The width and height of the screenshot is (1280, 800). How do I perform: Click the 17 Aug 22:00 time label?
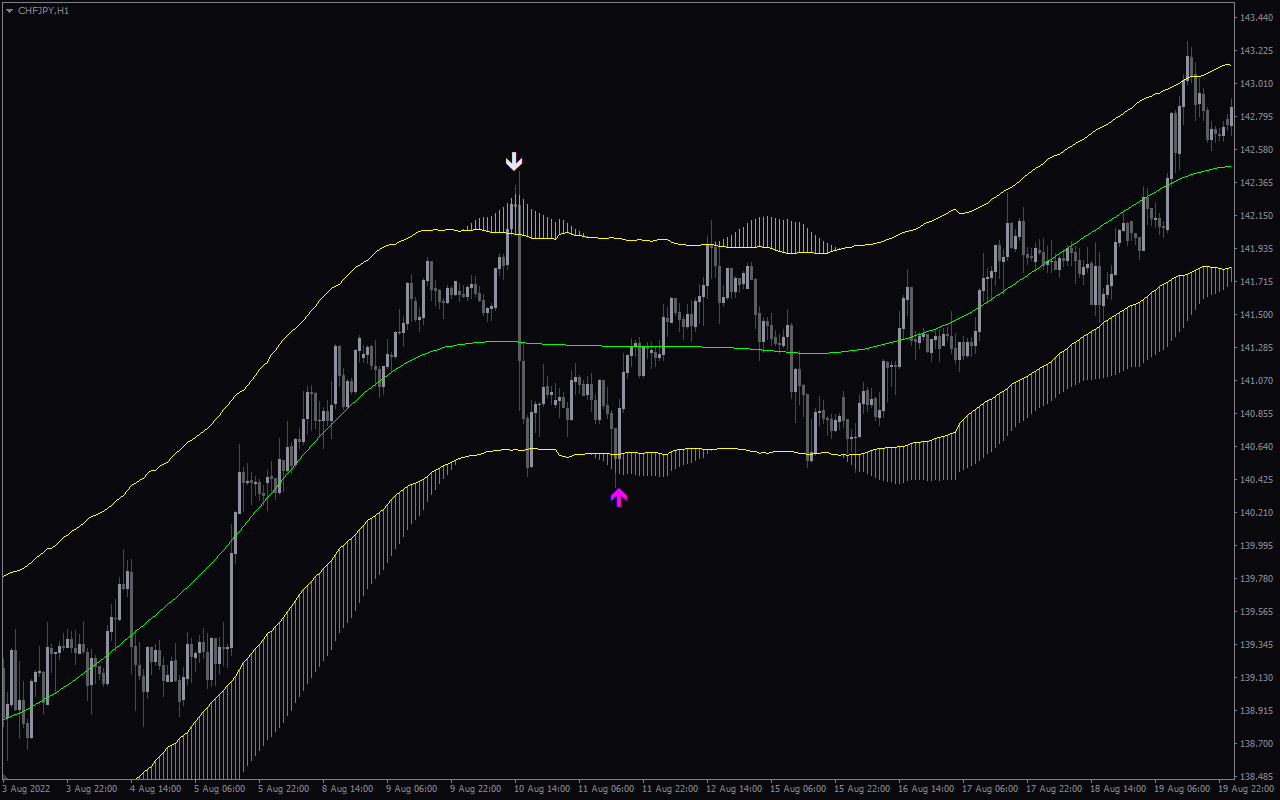[1054, 789]
